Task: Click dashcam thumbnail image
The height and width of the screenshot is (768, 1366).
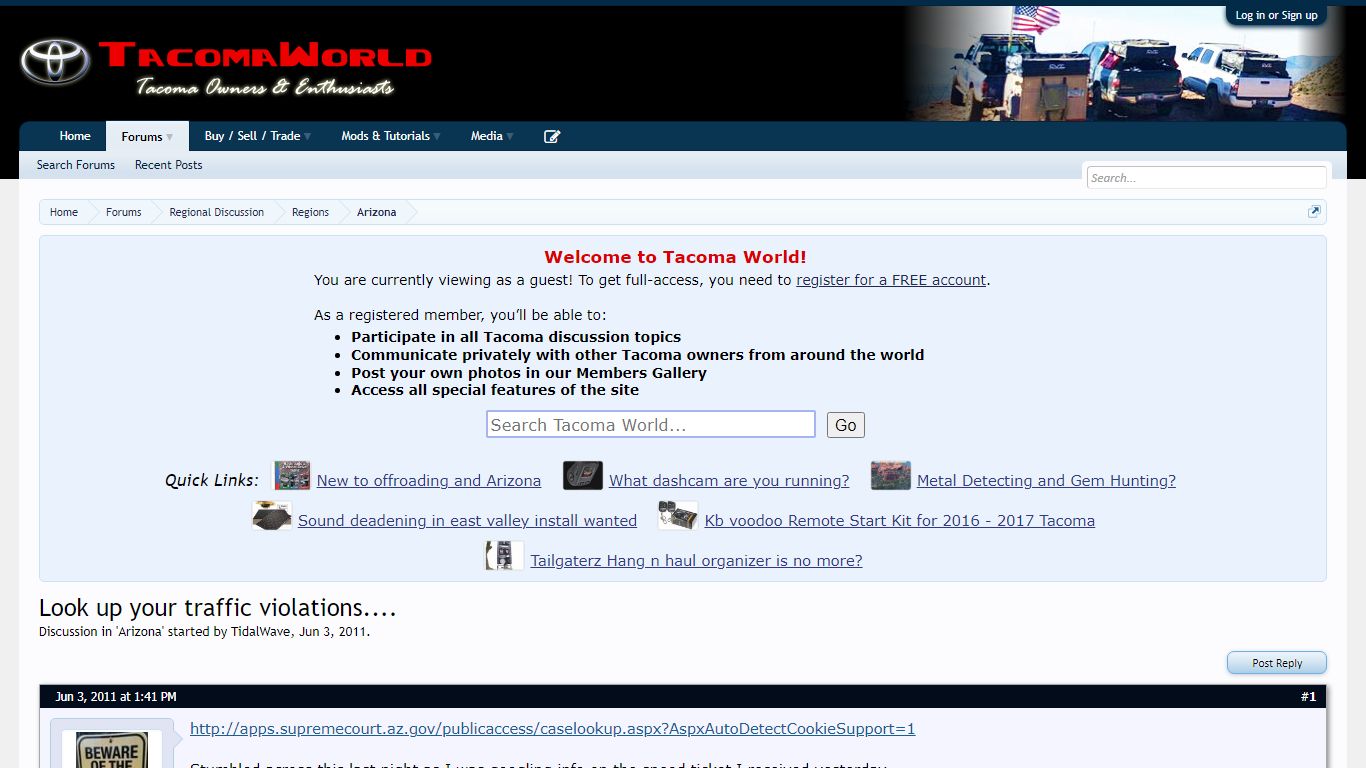Action: pos(583,476)
